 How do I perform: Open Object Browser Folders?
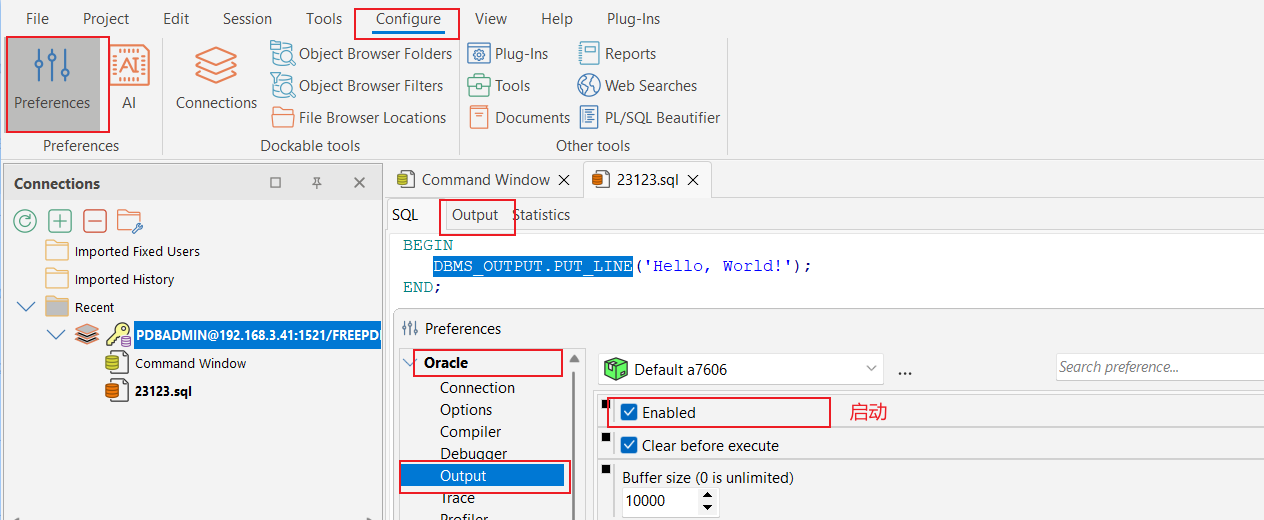[x=361, y=54]
